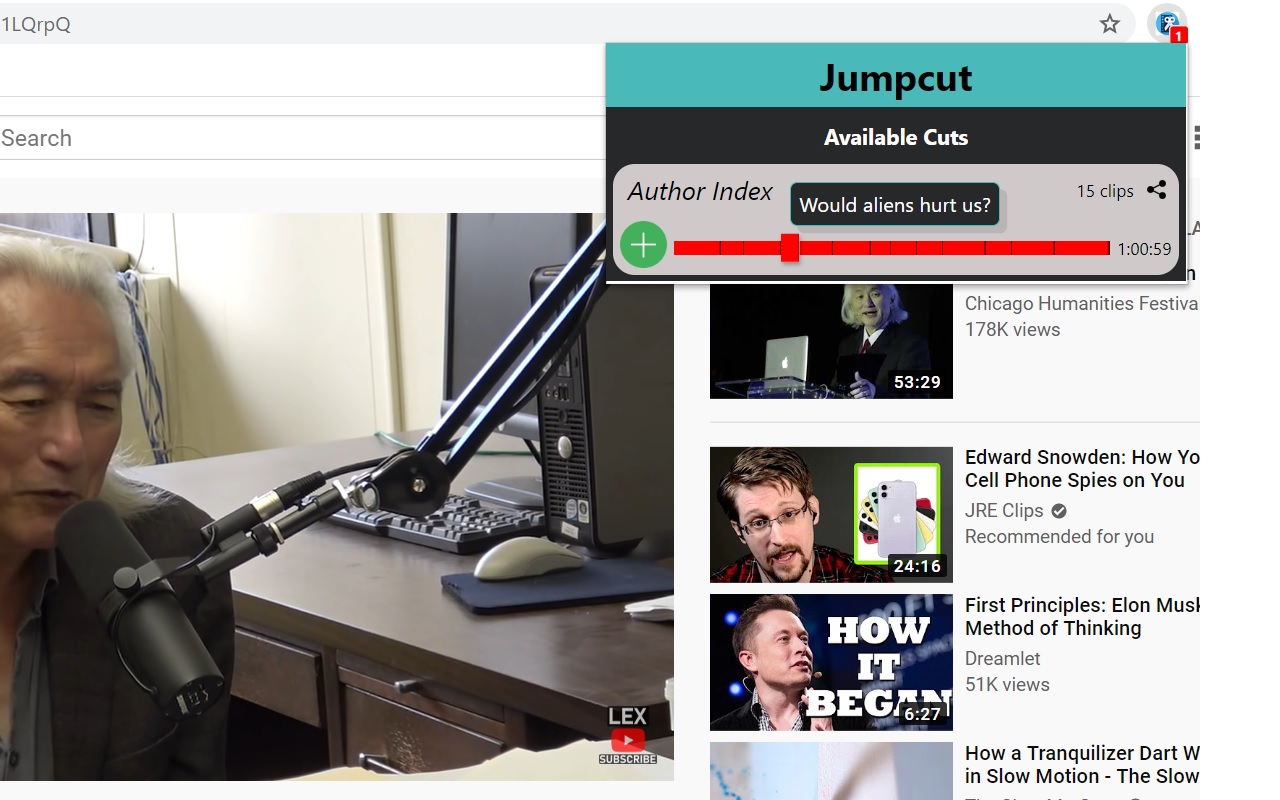Click the red YouTube play watermark icon

pos(628,740)
